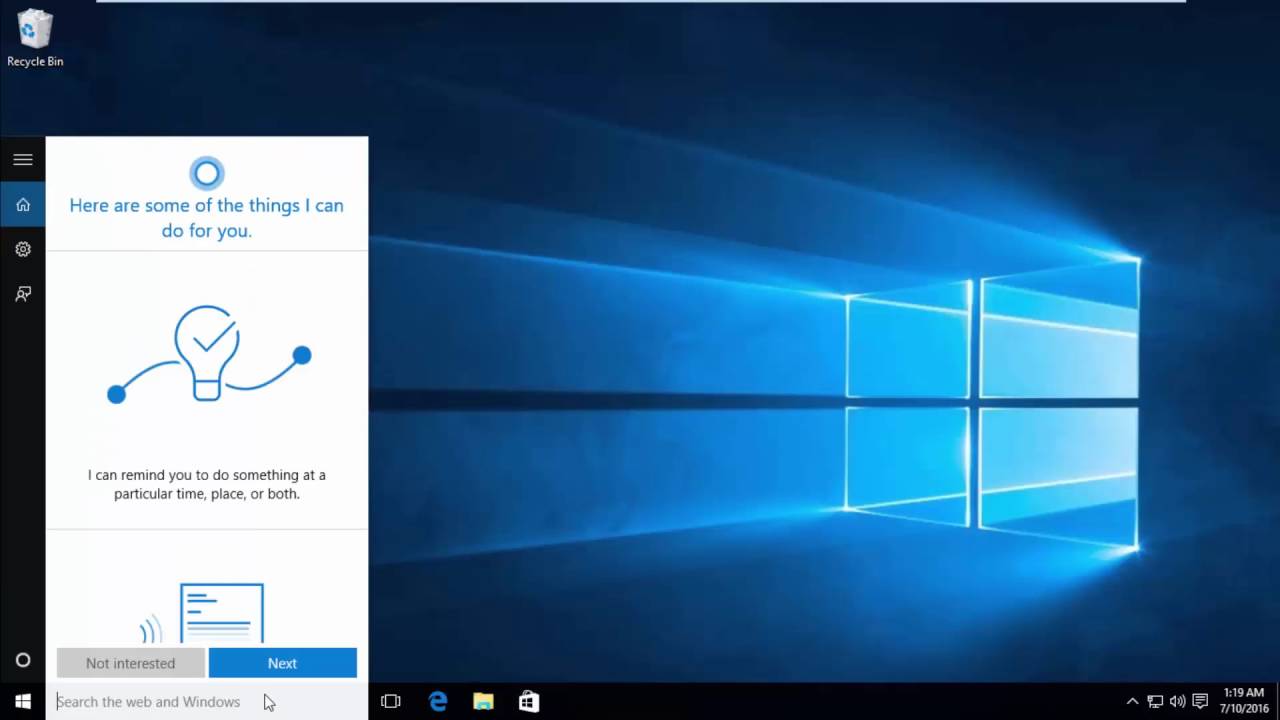1280x720 pixels.
Task: Expand the Cortana hamburger menu
Action: coord(23,159)
